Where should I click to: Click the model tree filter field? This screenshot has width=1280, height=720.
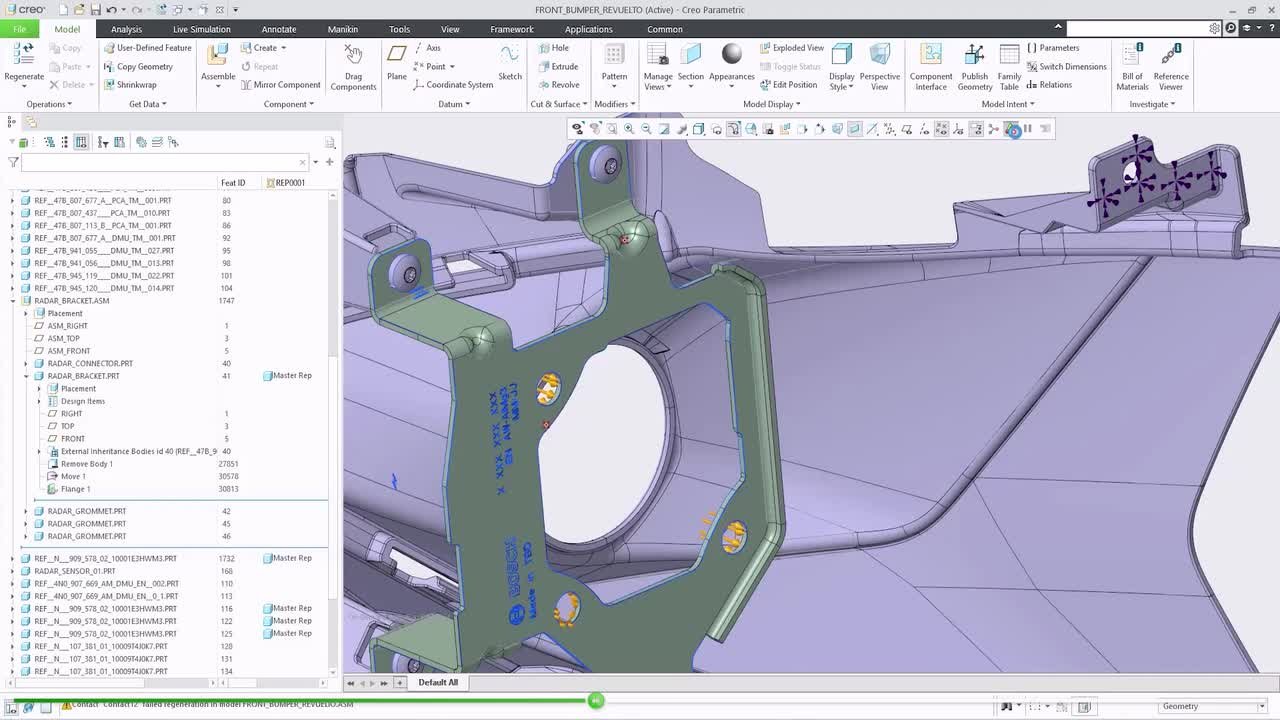164,162
